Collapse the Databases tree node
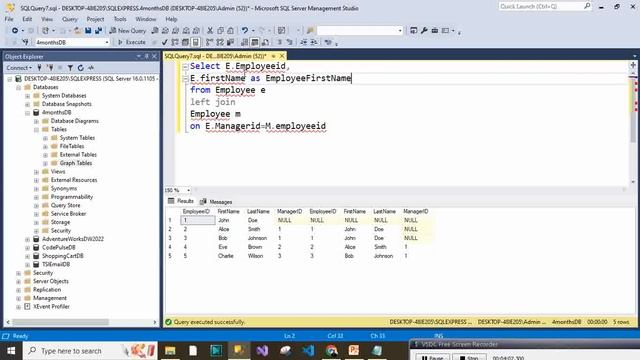 pyautogui.click(x=18, y=87)
